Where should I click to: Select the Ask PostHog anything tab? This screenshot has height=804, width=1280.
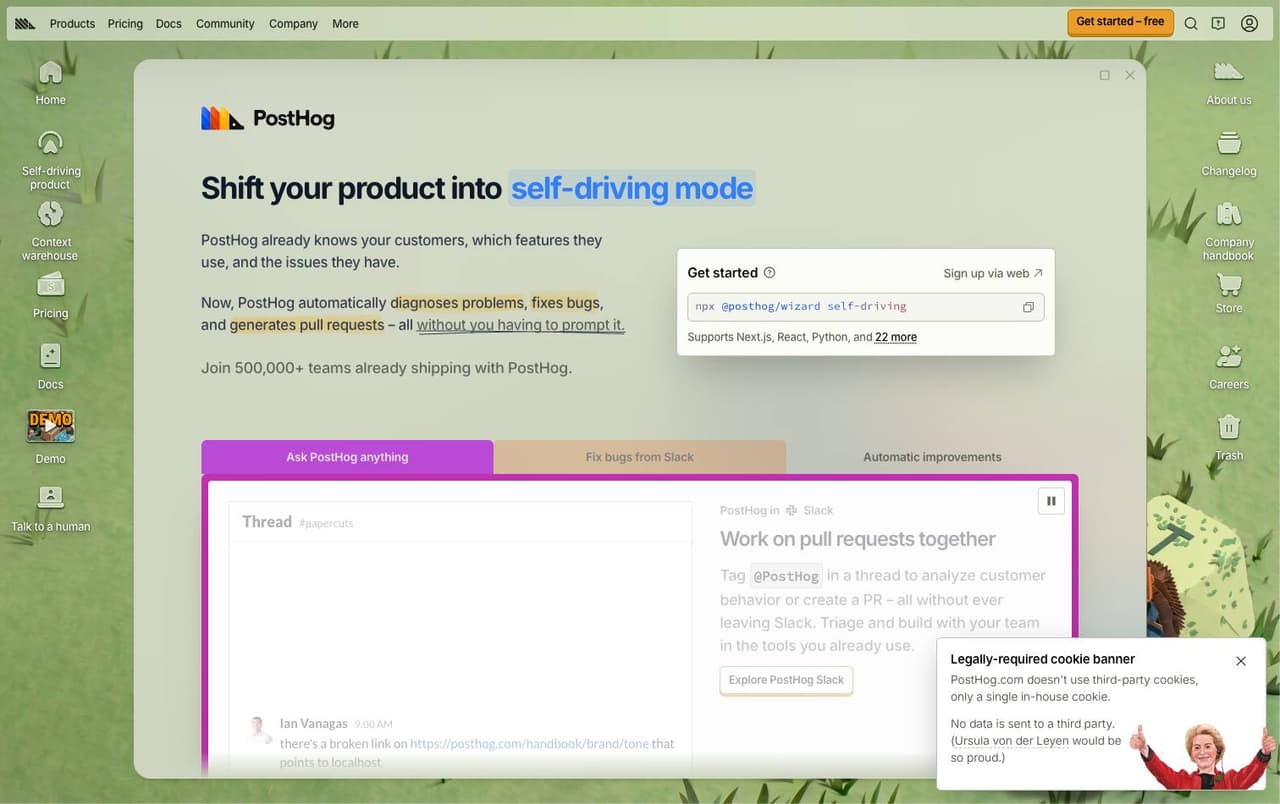click(347, 457)
